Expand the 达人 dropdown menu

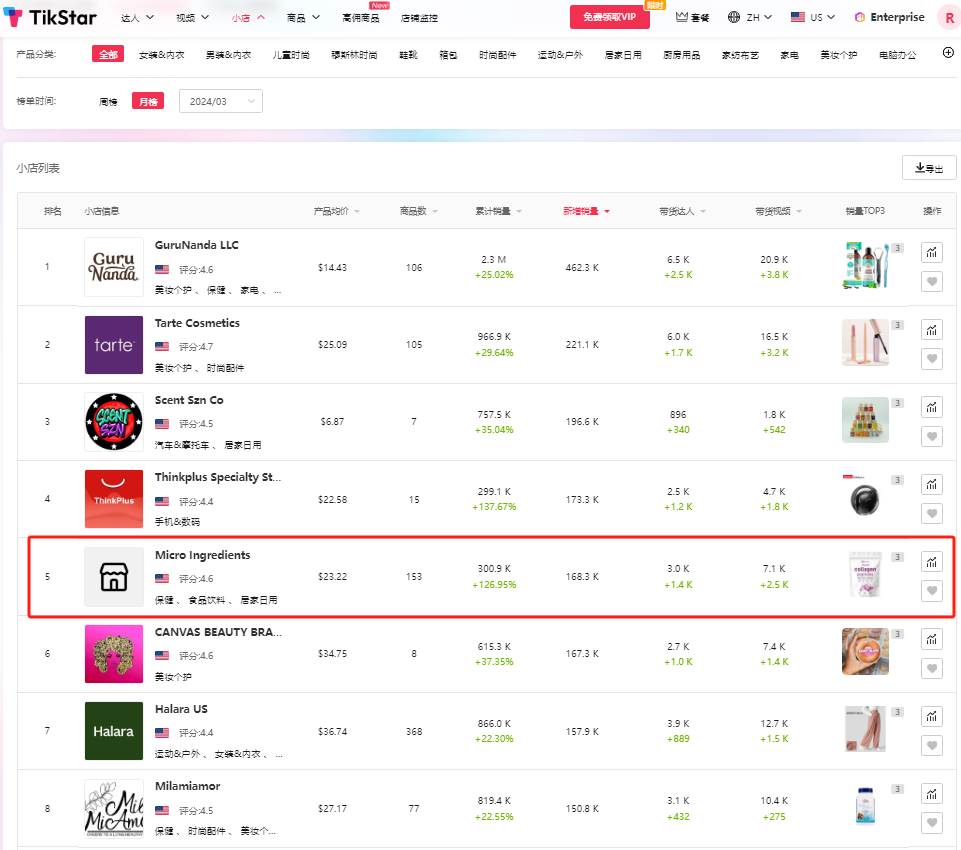(x=138, y=17)
